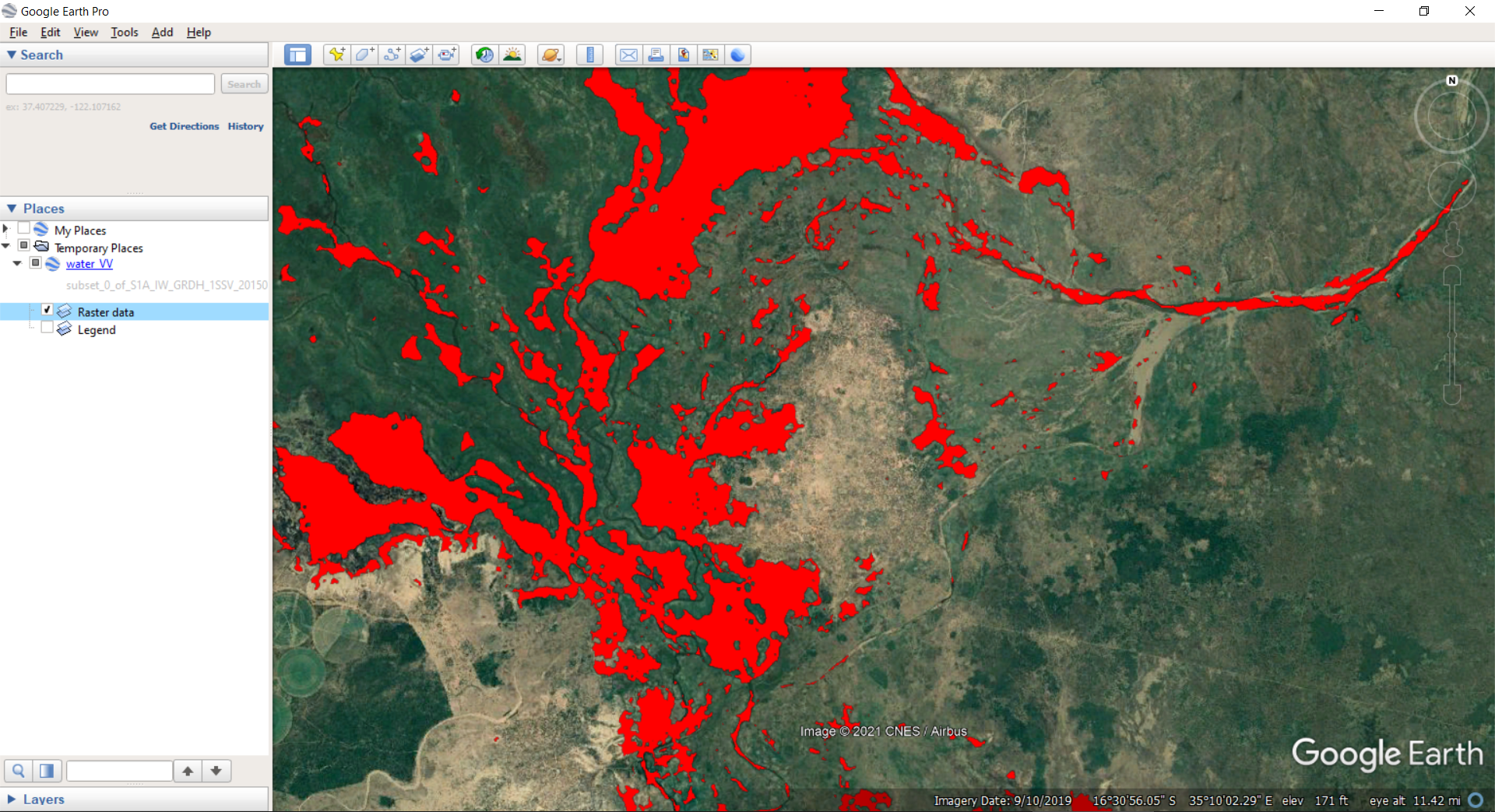The image size is (1495, 812).
Task: Collapse the Search panel
Action: click(x=12, y=54)
